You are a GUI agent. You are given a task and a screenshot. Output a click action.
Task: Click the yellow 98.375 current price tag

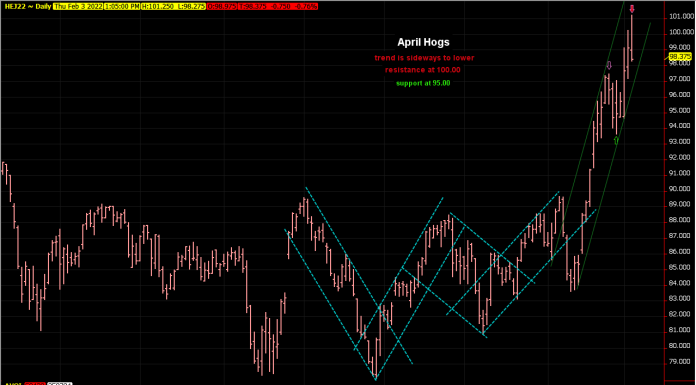point(680,56)
